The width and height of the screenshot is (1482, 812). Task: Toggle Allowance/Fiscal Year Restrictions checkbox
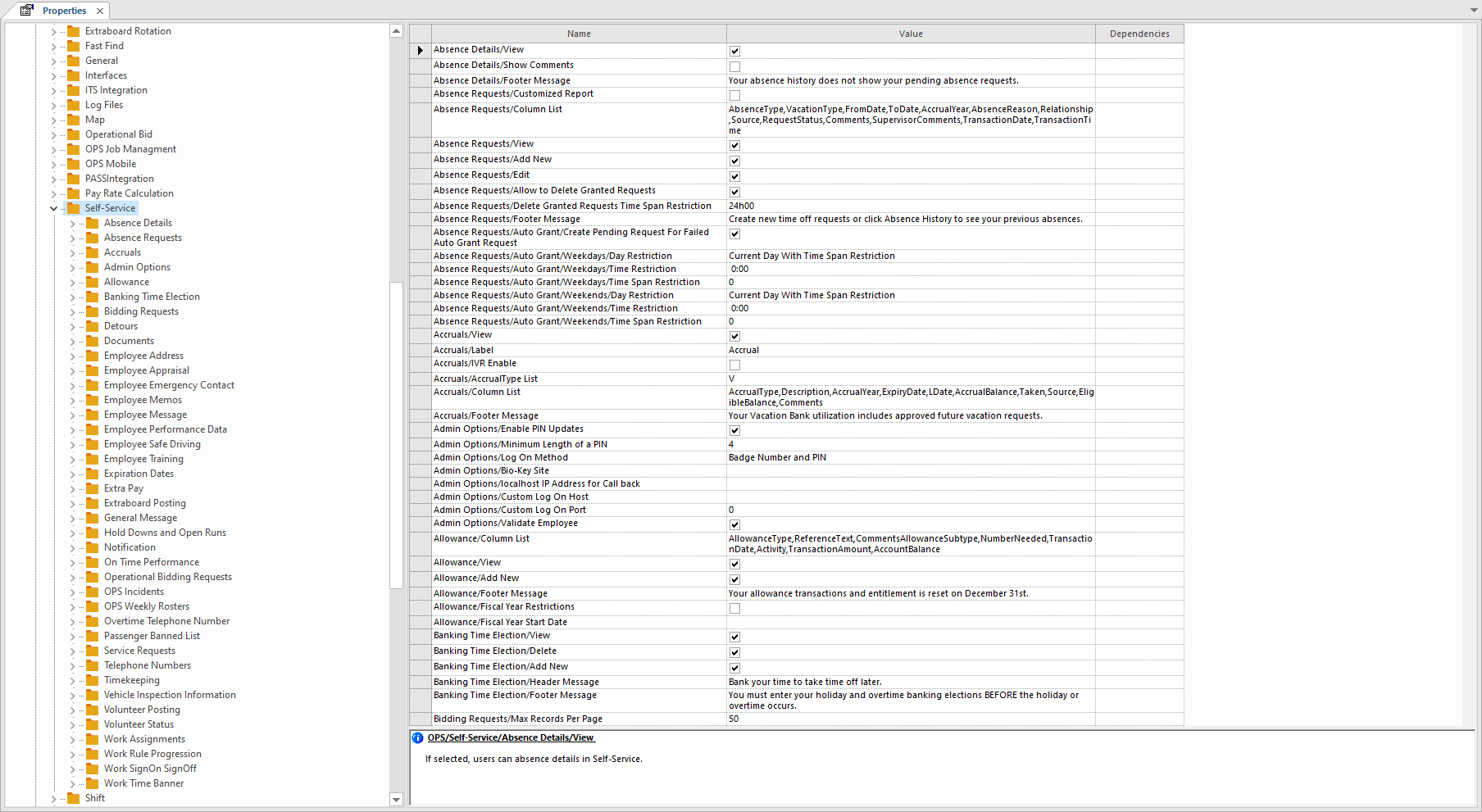click(x=734, y=608)
